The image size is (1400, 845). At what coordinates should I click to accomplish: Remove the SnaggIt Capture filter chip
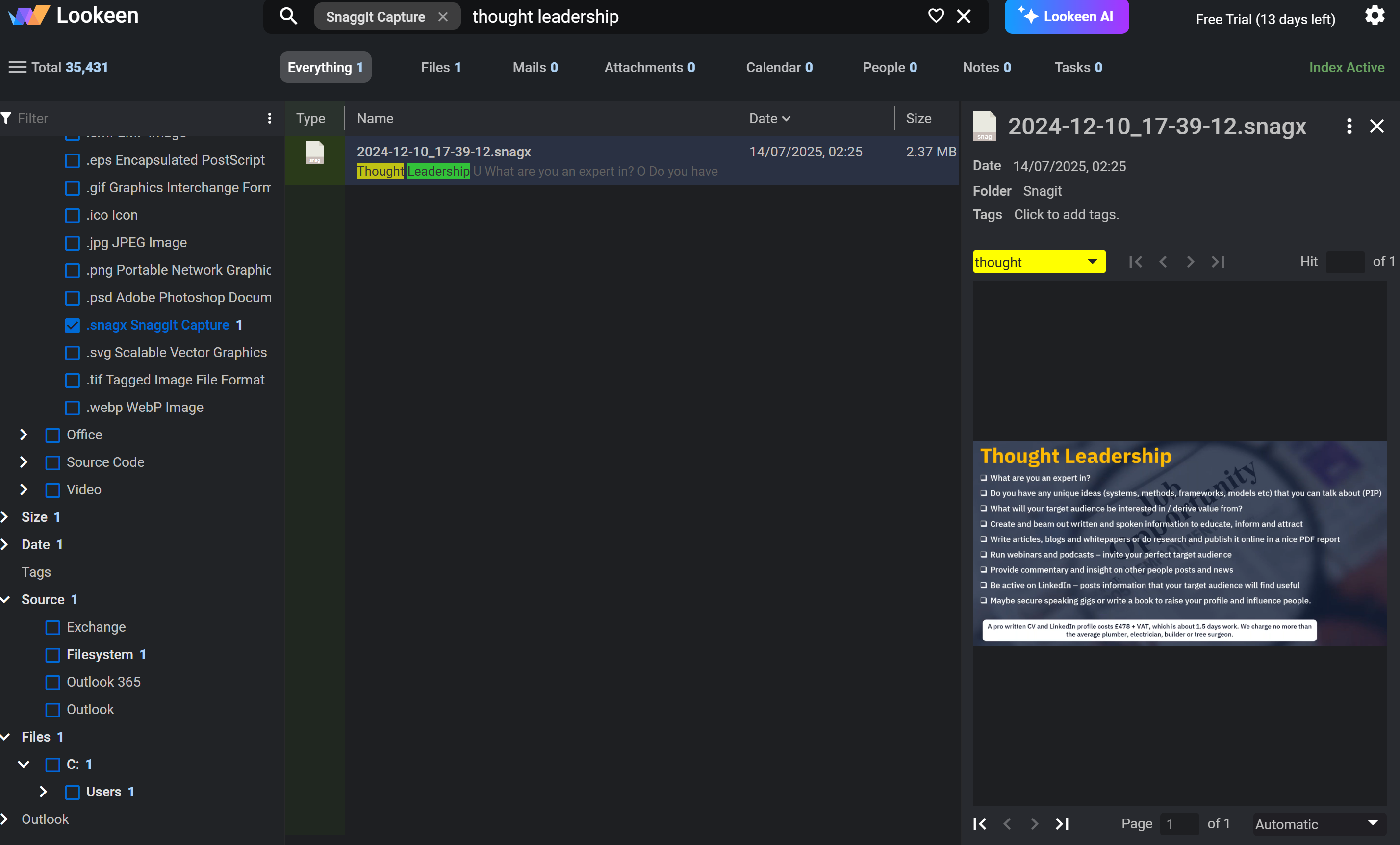(x=443, y=17)
